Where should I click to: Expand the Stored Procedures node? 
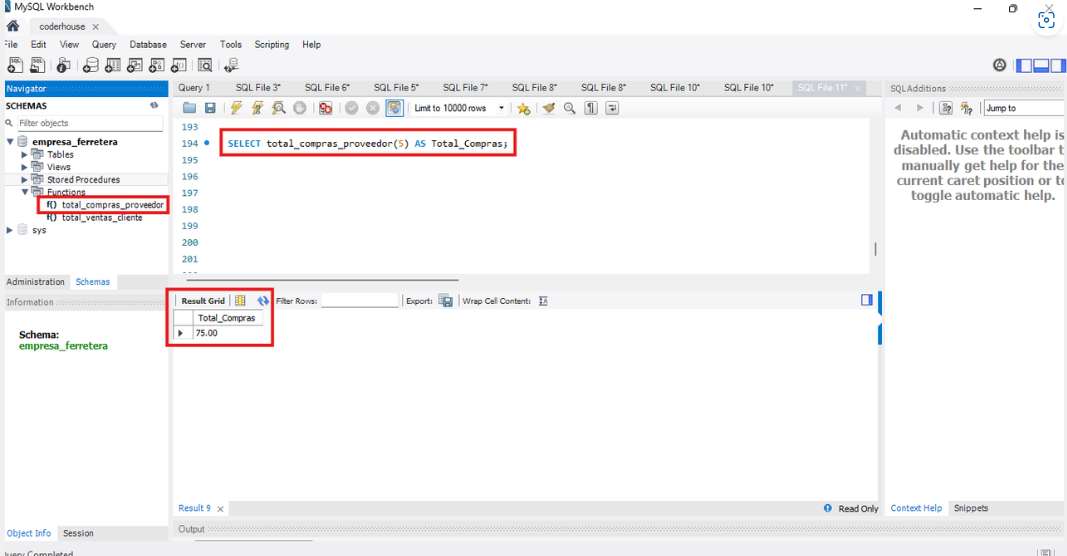coord(24,180)
